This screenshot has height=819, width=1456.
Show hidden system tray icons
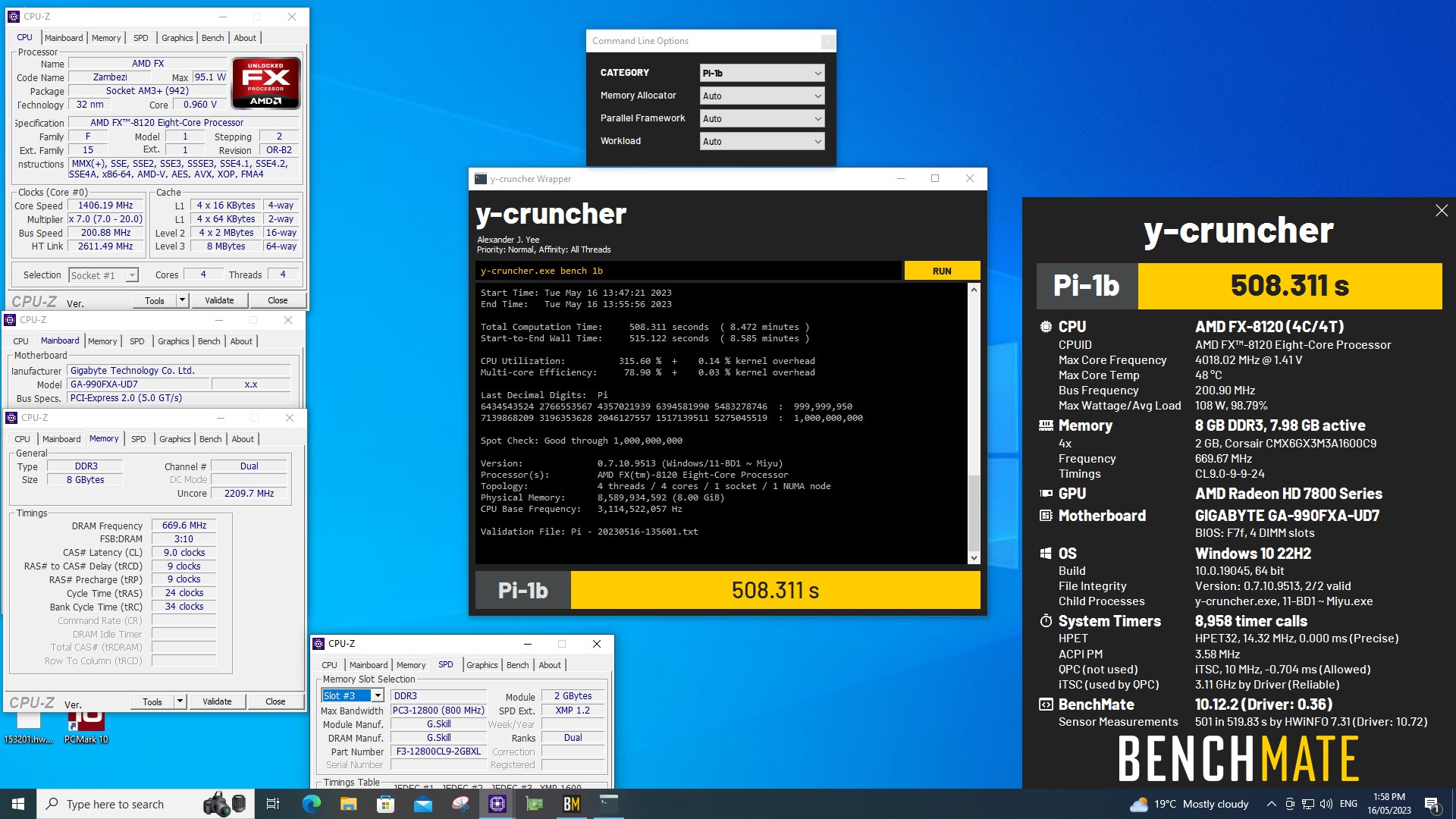tap(1271, 804)
